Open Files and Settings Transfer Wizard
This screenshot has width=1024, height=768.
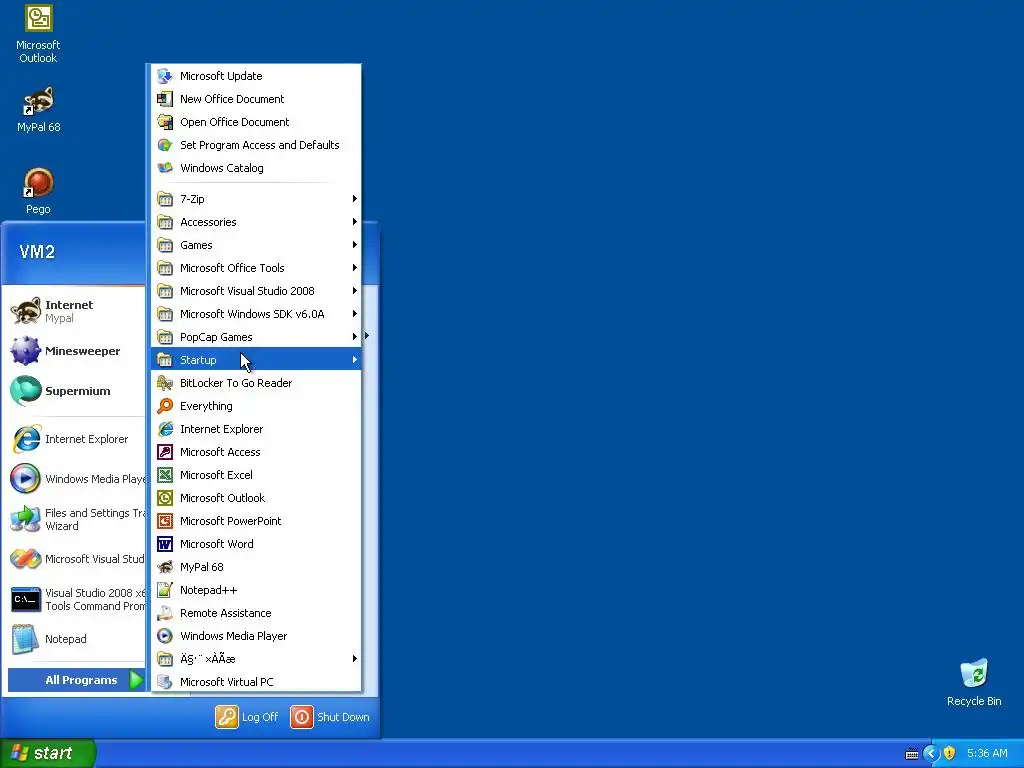point(76,519)
